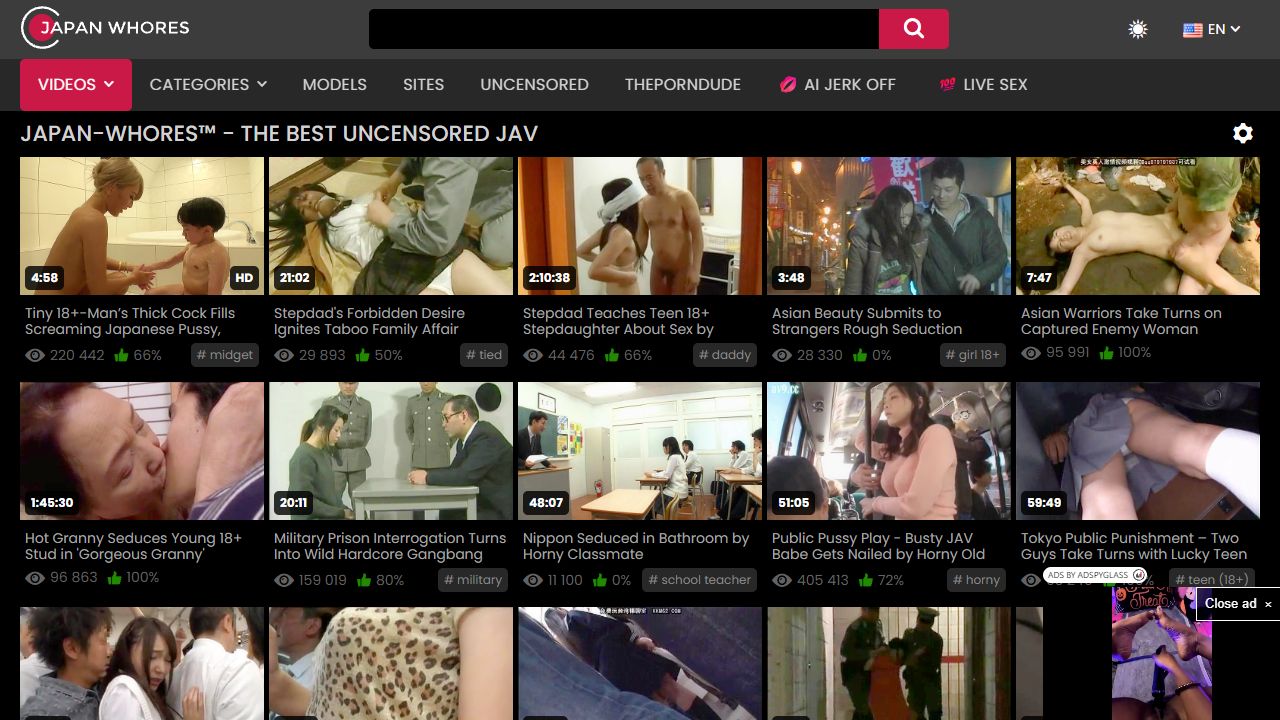Screen dimensions: 1280x720
Task: Open the thumbnail with duration 20:11
Action: click(x=391, y=450)
